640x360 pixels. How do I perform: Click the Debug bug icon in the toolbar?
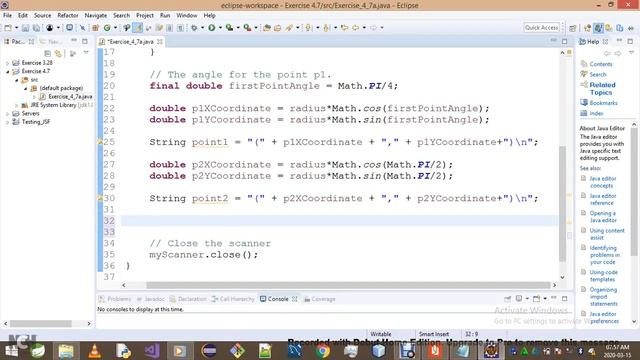point(194,28)
